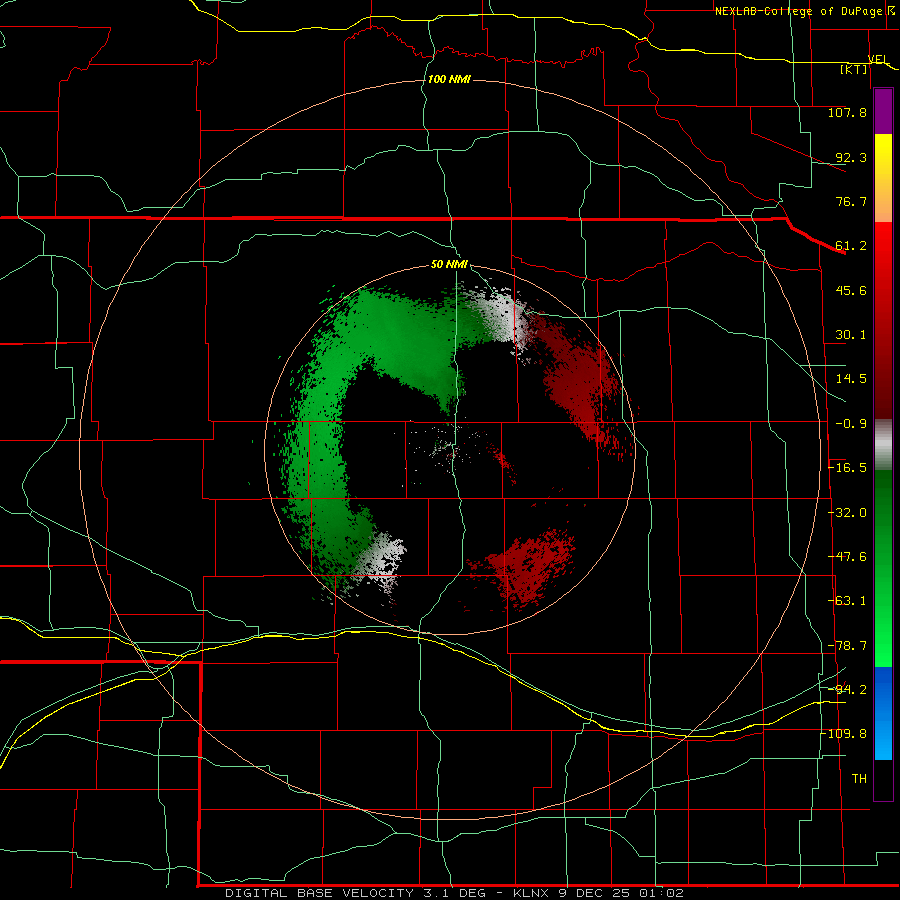This screenshot has width=900, height=900.
Task: Pick the green segment of velocity color bar
Action: pos(883,568)
